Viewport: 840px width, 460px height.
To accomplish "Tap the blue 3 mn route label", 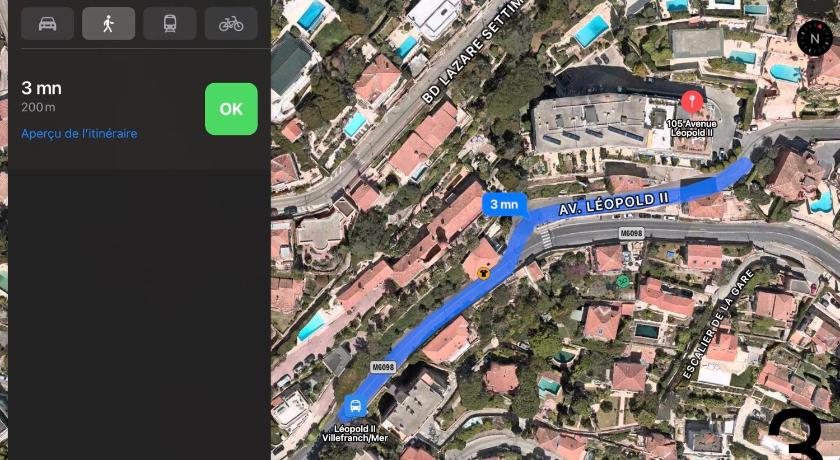I will click(x=505, y=204).
